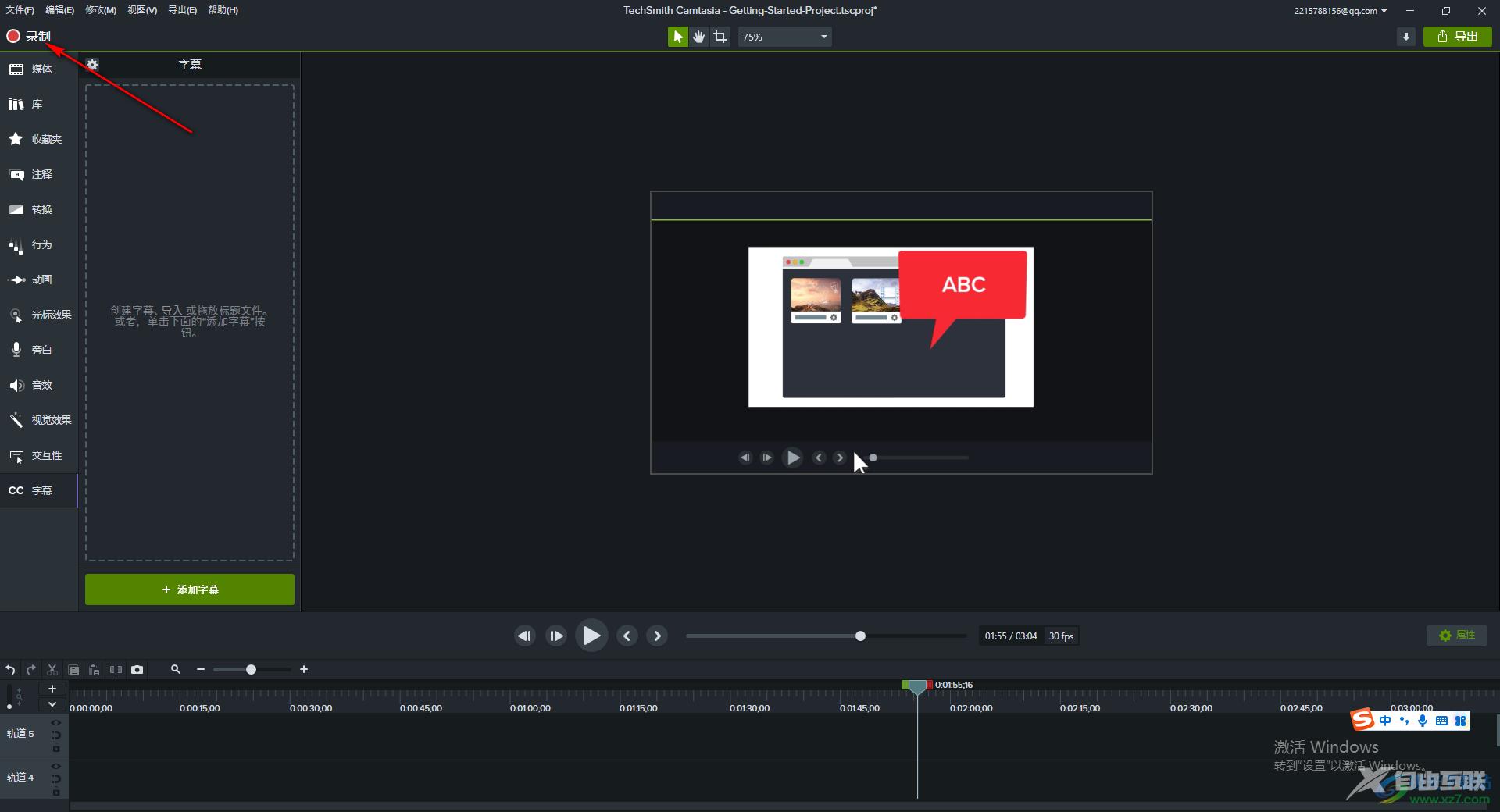This screenshot has width=1500, height=812.
Task: Open the 75% canvas zoom dropdown
Action: tap(784, 37)
